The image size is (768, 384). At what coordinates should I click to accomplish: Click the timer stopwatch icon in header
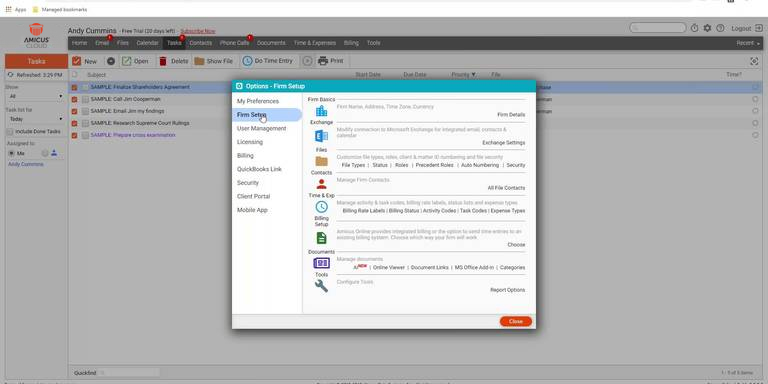(x=695, y=28)
